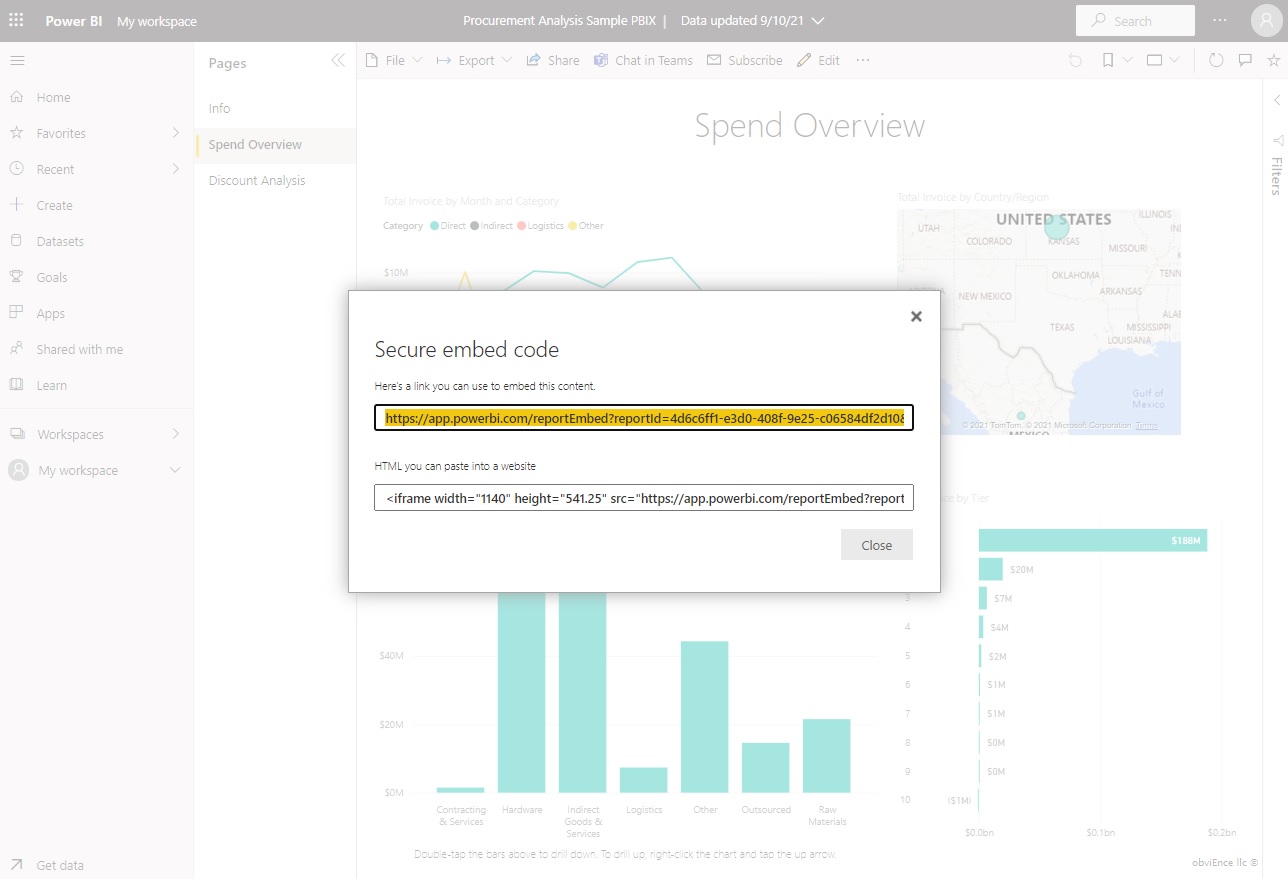The image size is (1288, 879).
Task: Collapse the right Filters pane
Action: (x=1277, y=100)
